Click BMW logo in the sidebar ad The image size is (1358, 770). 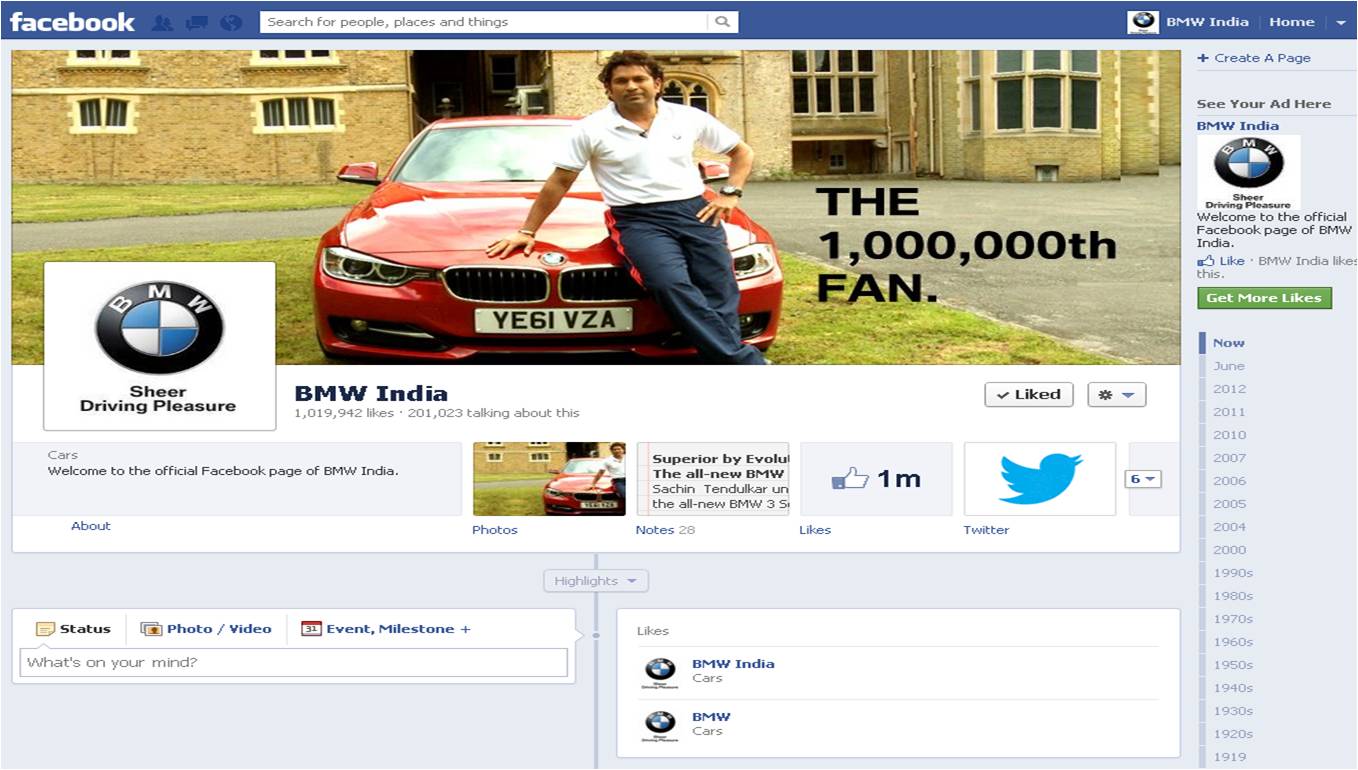[x=1248, y=172]
